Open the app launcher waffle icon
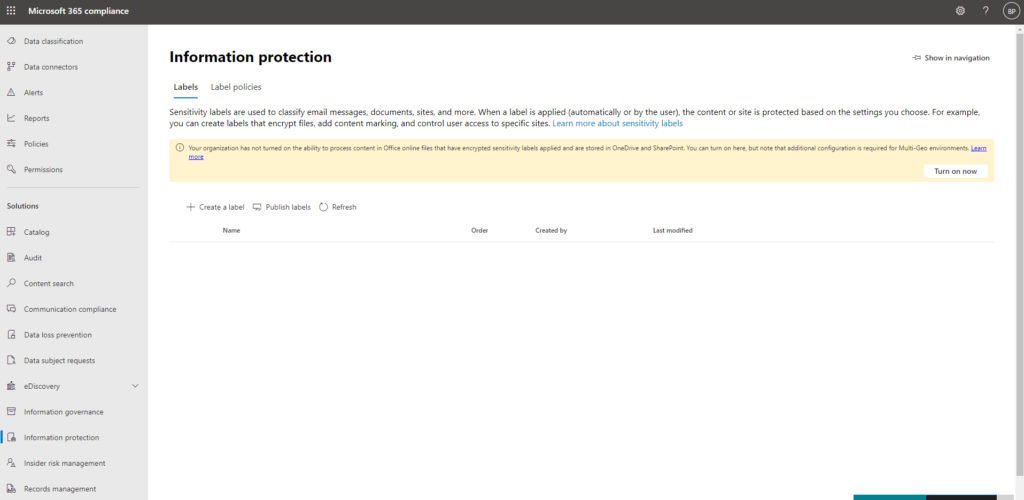 [11, 11]
